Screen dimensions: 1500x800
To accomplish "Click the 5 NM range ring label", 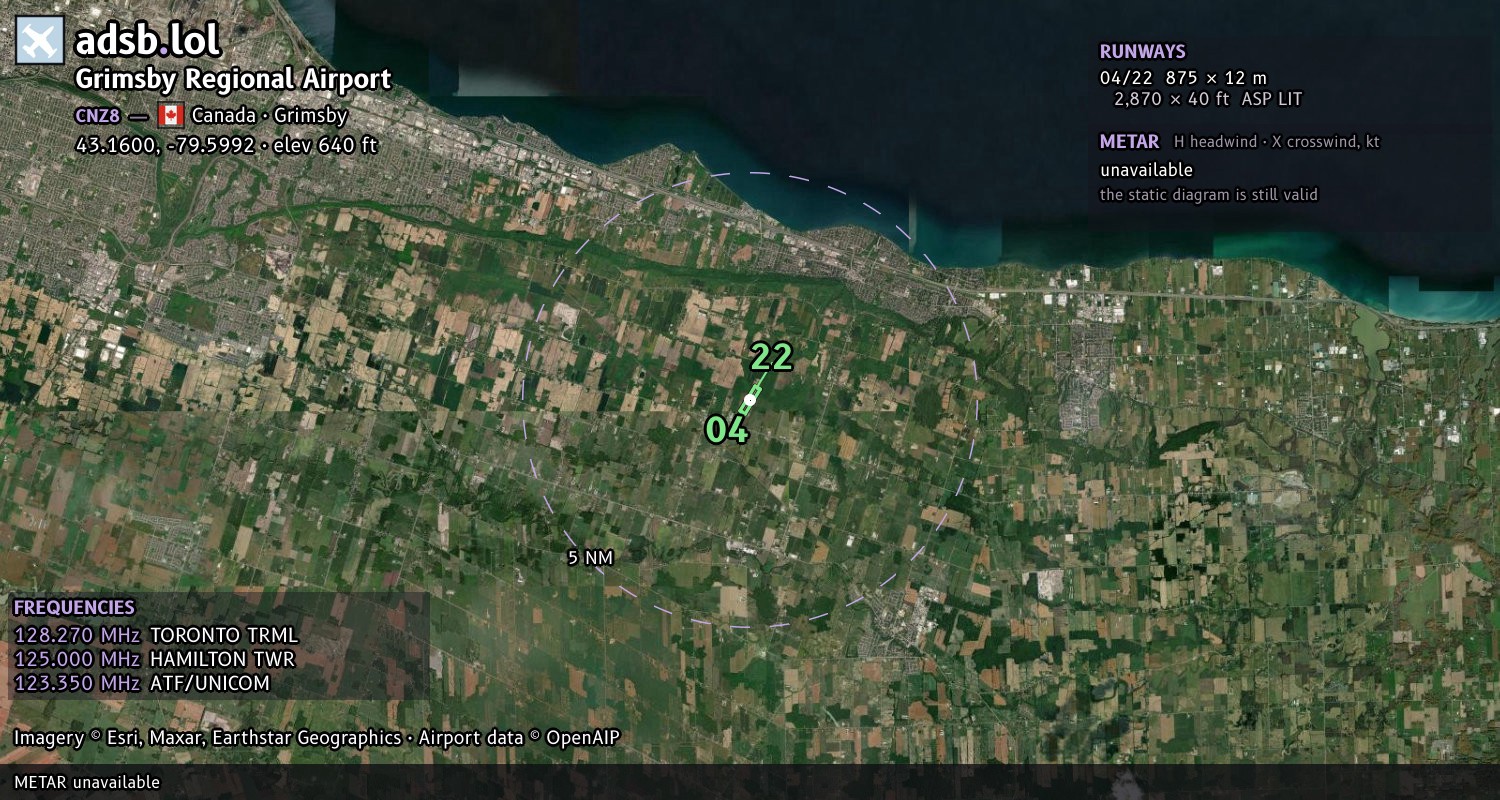I will pos(590,558).
